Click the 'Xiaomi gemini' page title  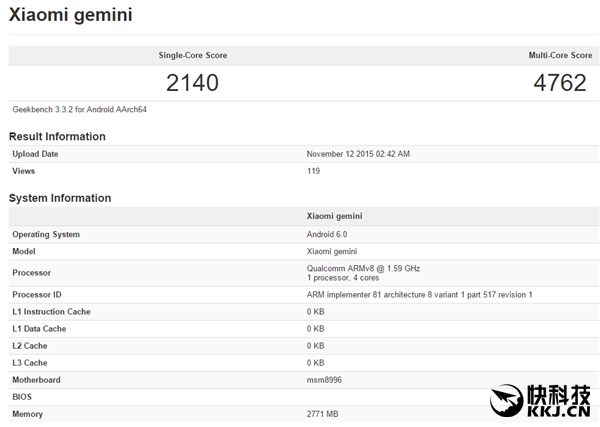(x=70, y=15)
